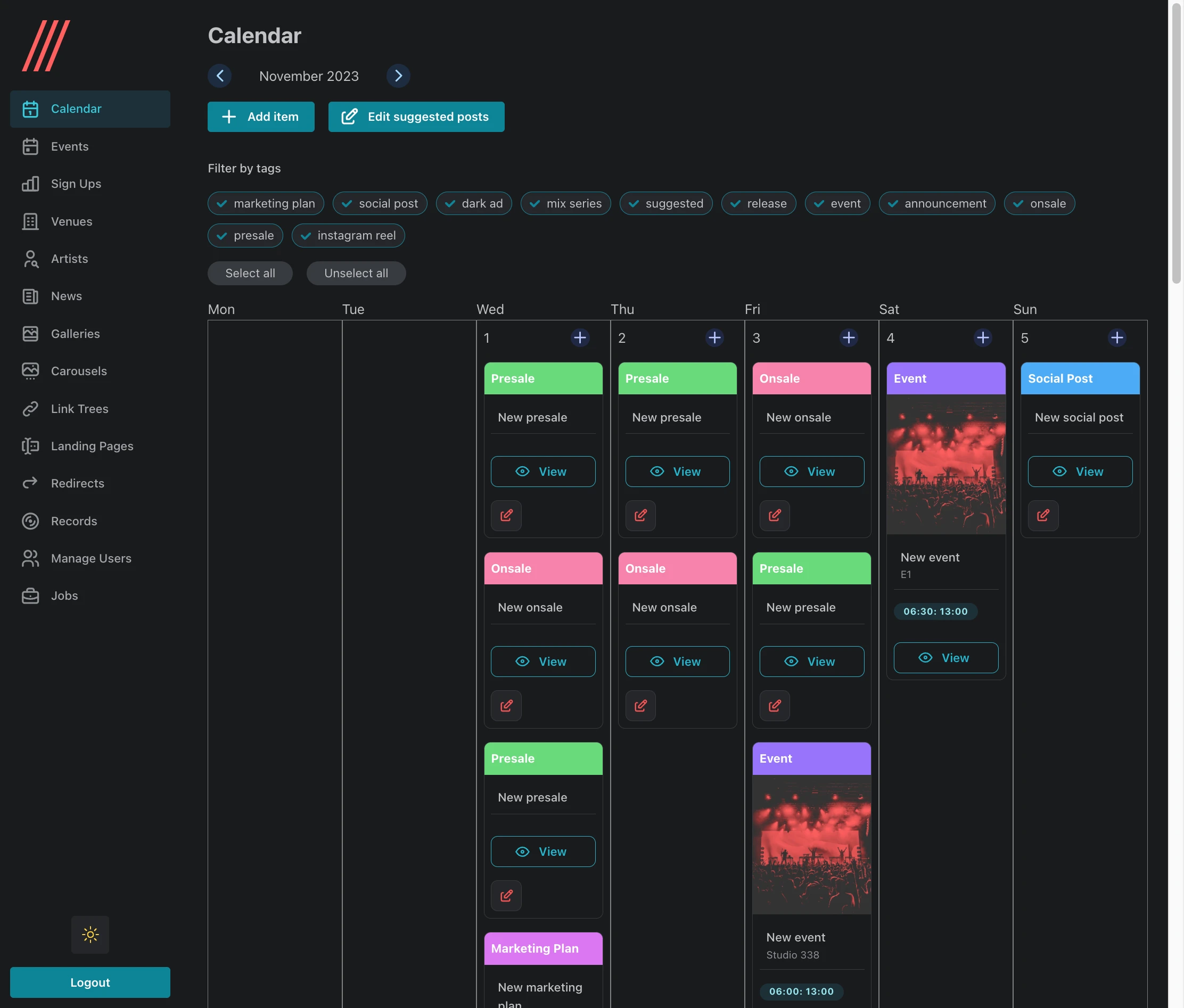Screen dimensions: 1184x1008
Task: Open Carousels section
Action: [90, 370]
